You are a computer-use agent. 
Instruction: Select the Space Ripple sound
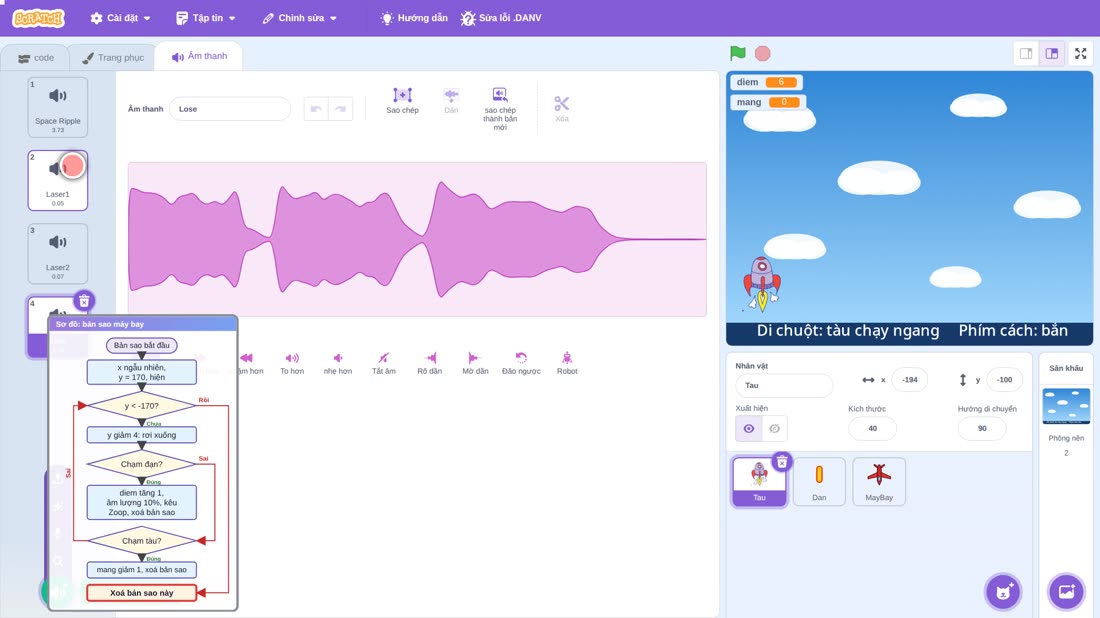click(58, 107)
